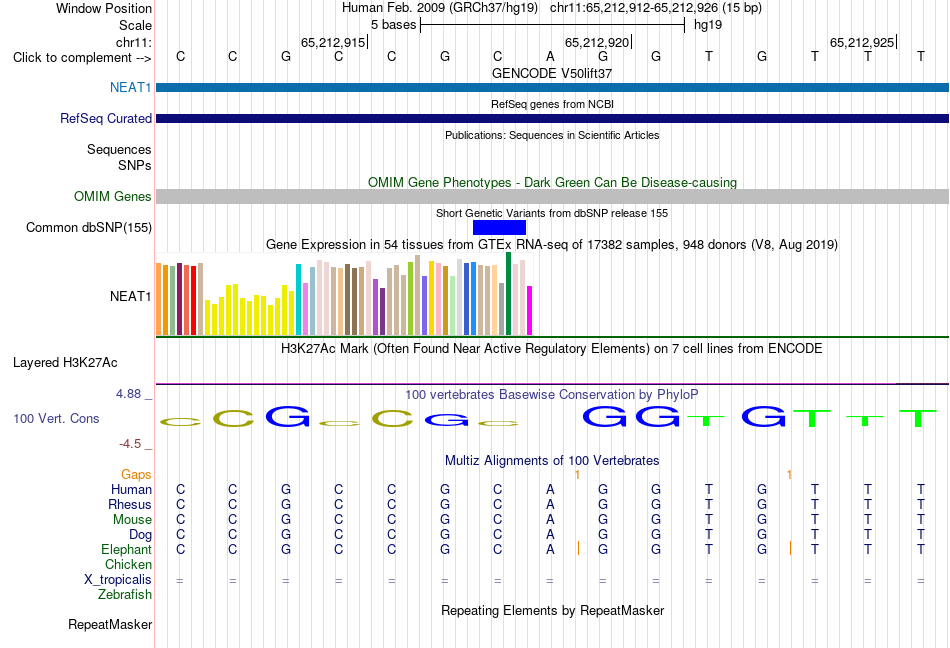Click the X_tropicalis alignment row label
Screen dimensions: 950x648
click(x=118, y=580)
